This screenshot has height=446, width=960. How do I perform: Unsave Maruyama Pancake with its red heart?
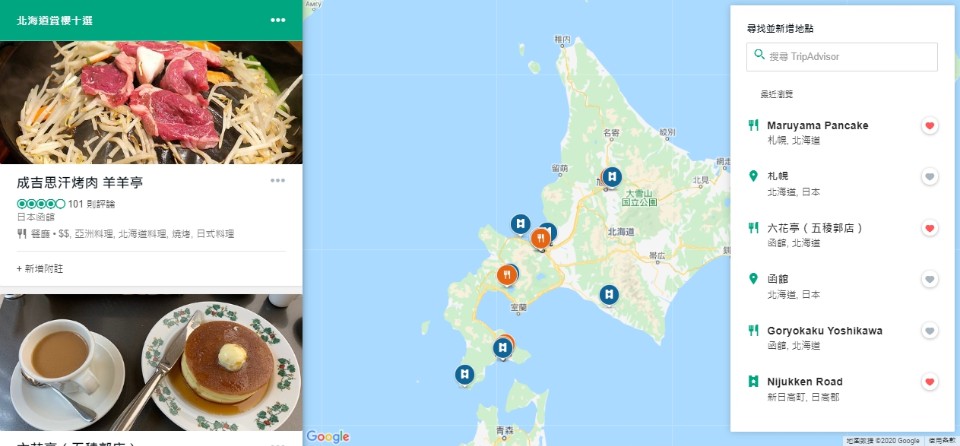tap(929, 126)
